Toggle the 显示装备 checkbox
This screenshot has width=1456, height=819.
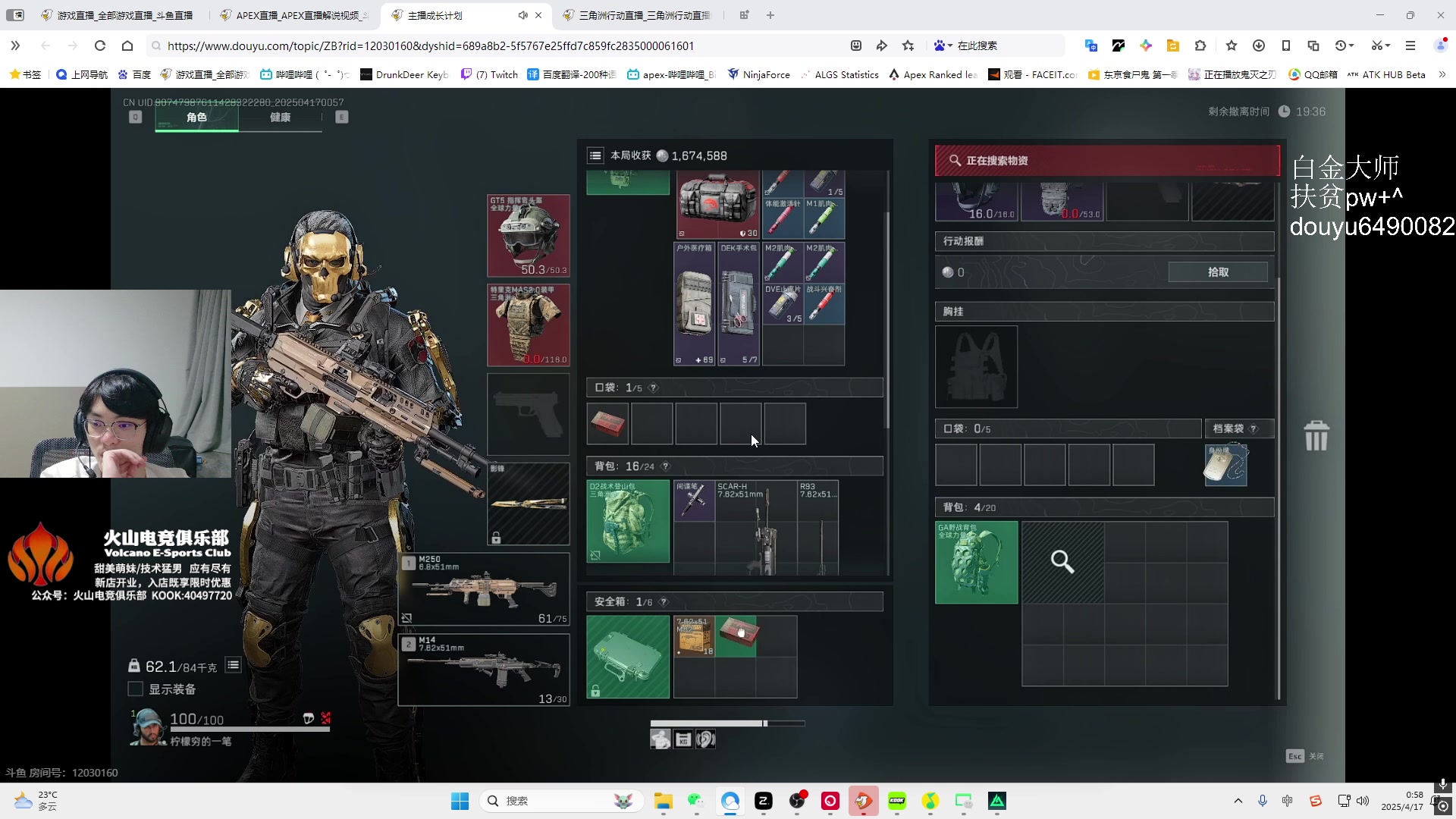click(x=136, y=689)
